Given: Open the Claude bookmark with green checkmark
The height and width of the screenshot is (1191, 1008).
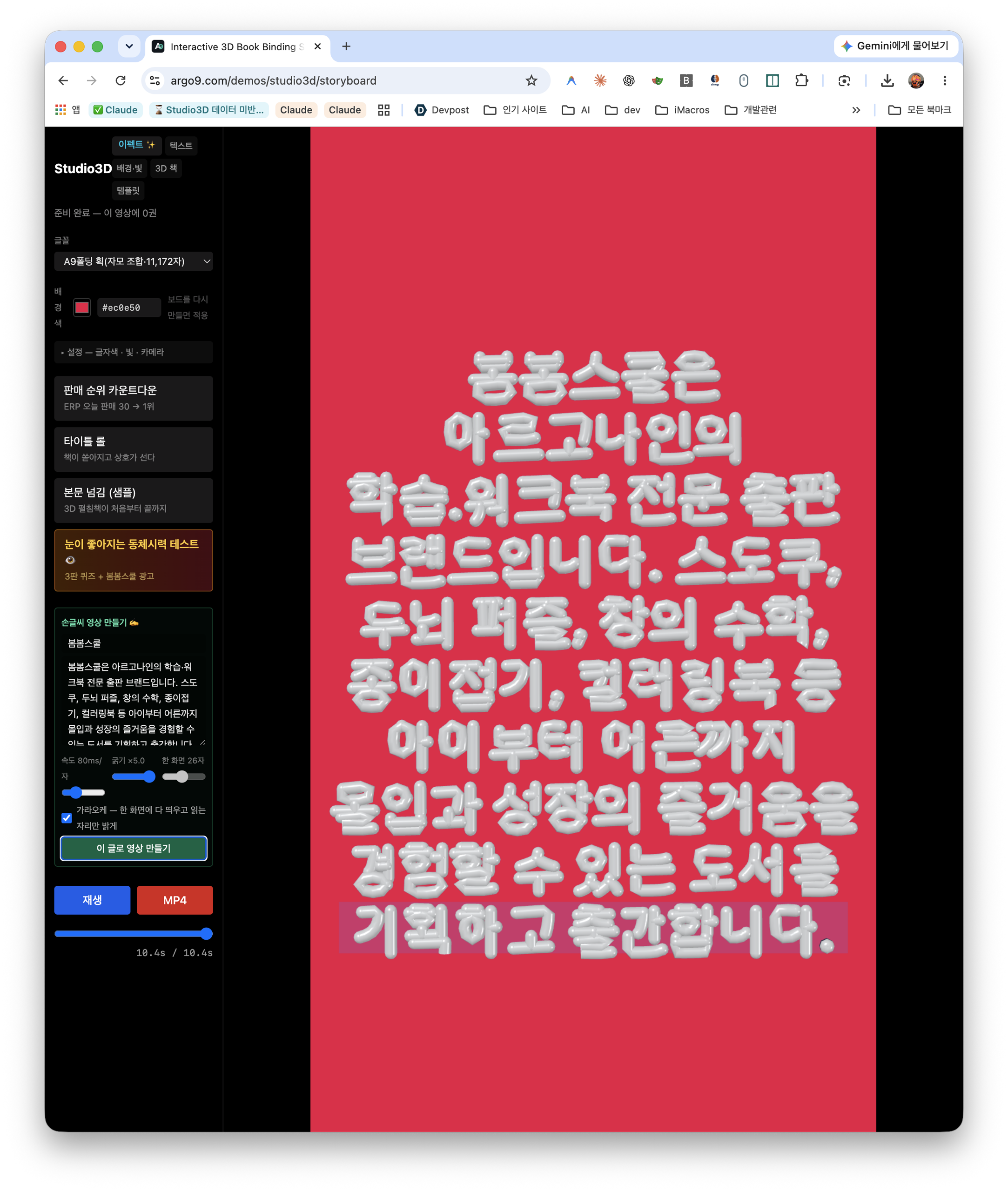Looking at the screenshot, I should pyautogui.click(x=115, y=110).
